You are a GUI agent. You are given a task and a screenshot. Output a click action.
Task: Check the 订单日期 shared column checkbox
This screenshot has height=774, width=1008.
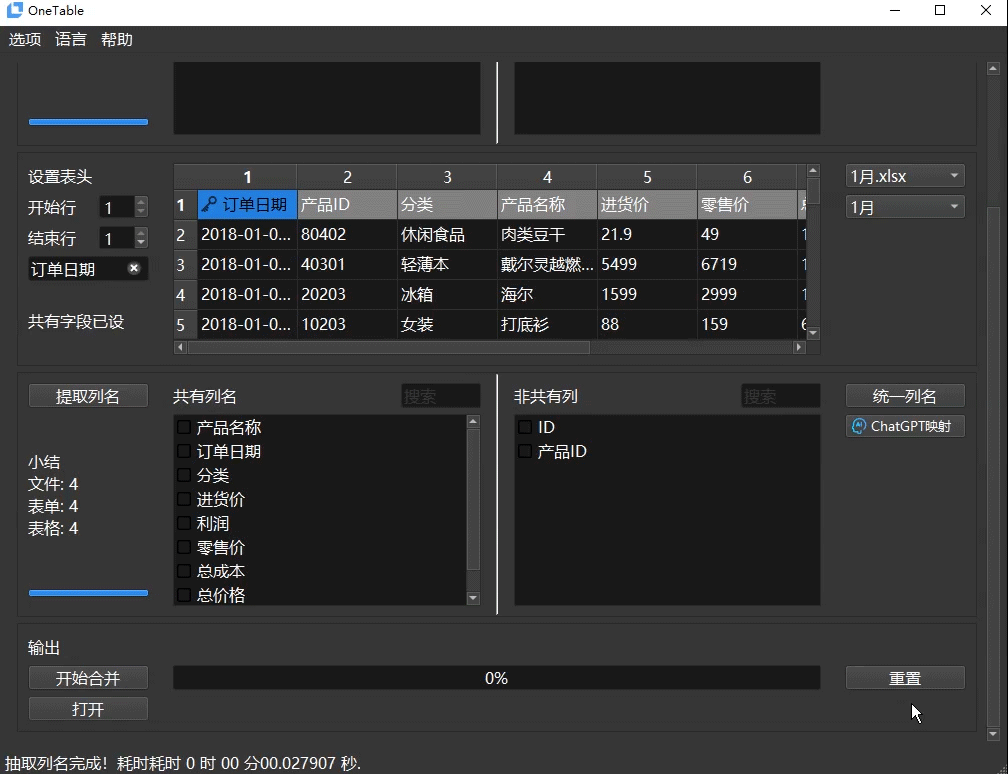pyautogui.click(x=184, y=451)
